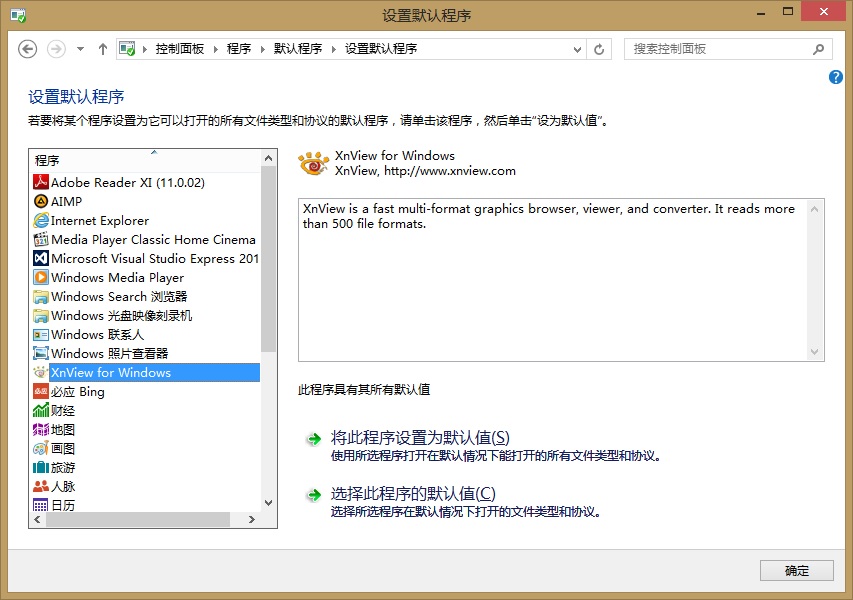Select the Windows Search 浏览器 icon
The width and height of the screenshot is (853, 600).
pyautogui.click(x=41, y=296)
